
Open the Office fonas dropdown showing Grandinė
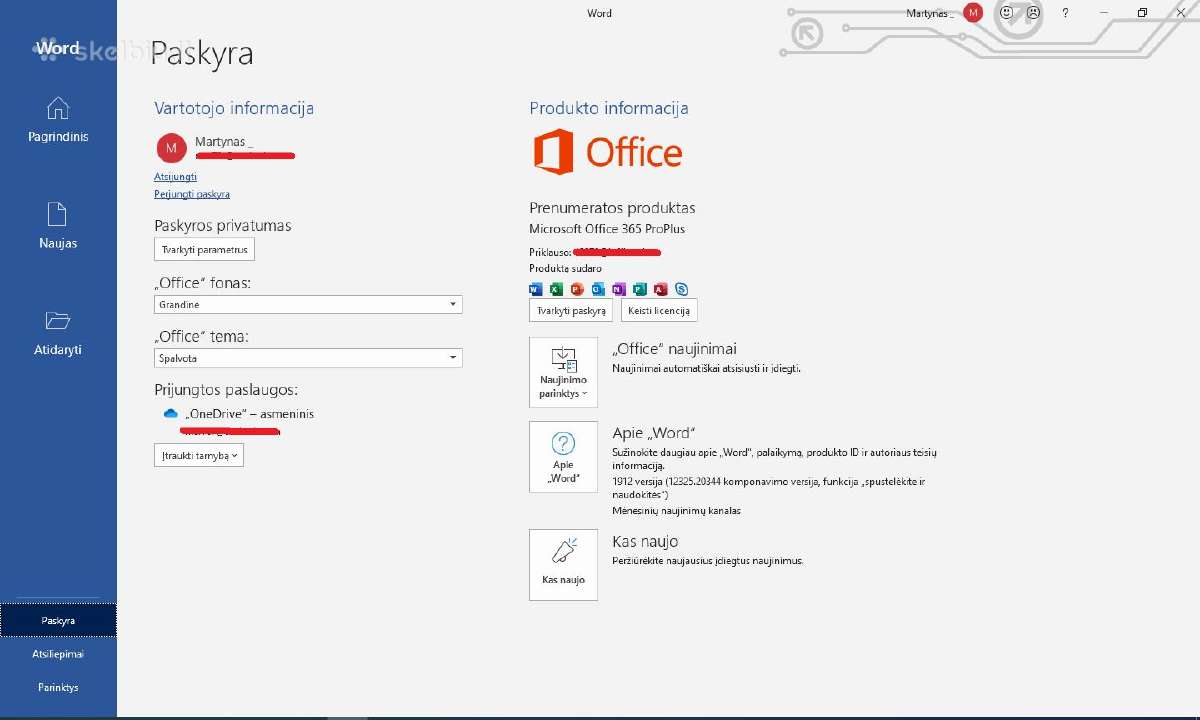[x=308, y=304]
